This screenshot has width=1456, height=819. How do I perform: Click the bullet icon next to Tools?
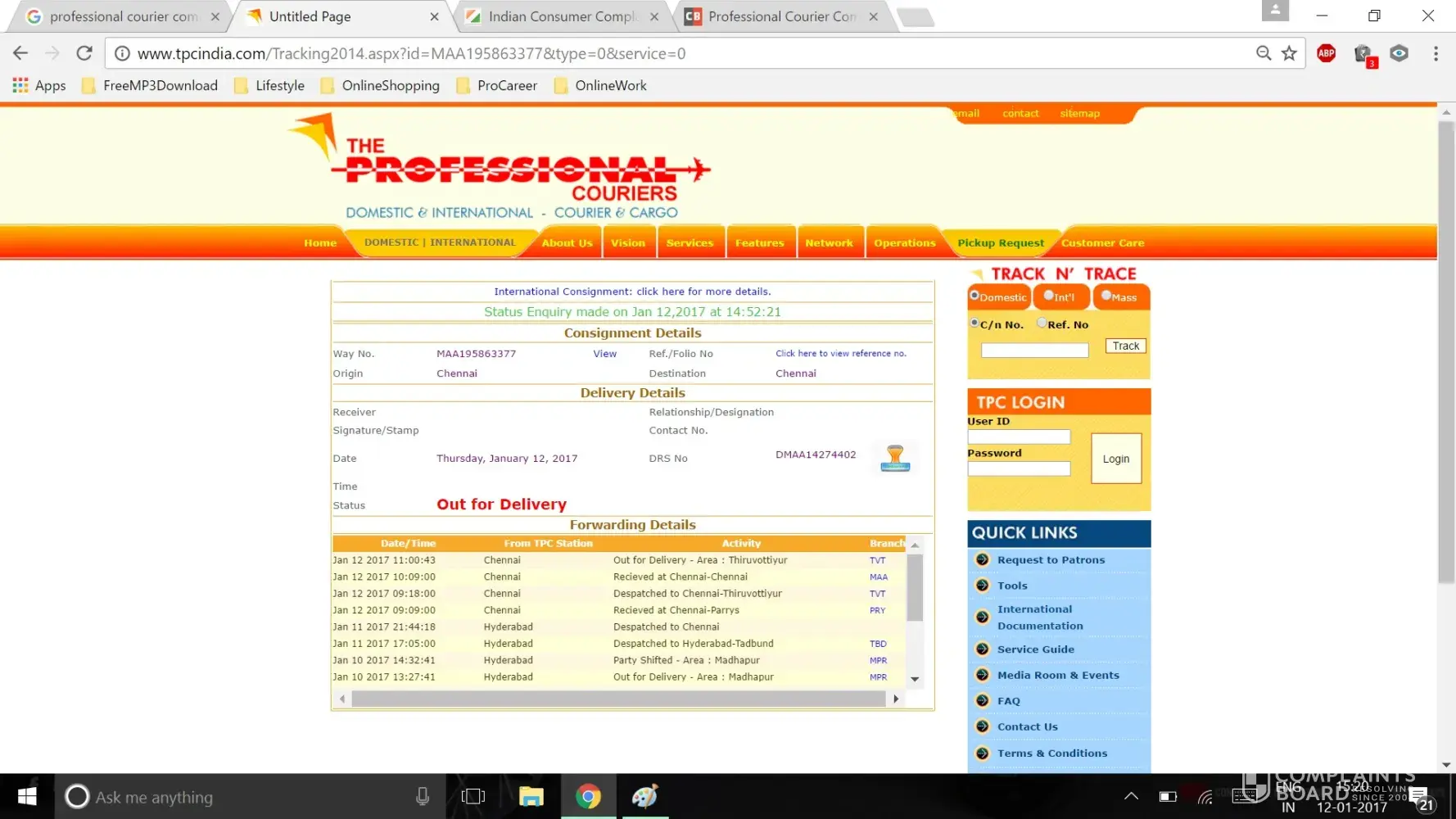pyautogui.click(x=983, y=585)
